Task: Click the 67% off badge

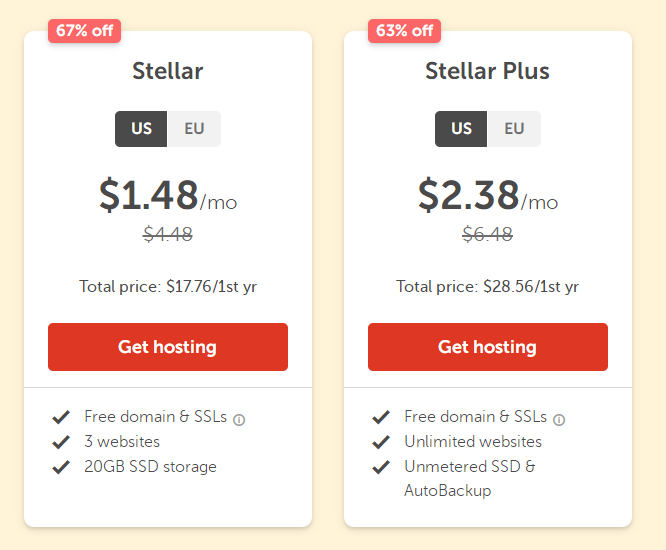Action: 85,31
